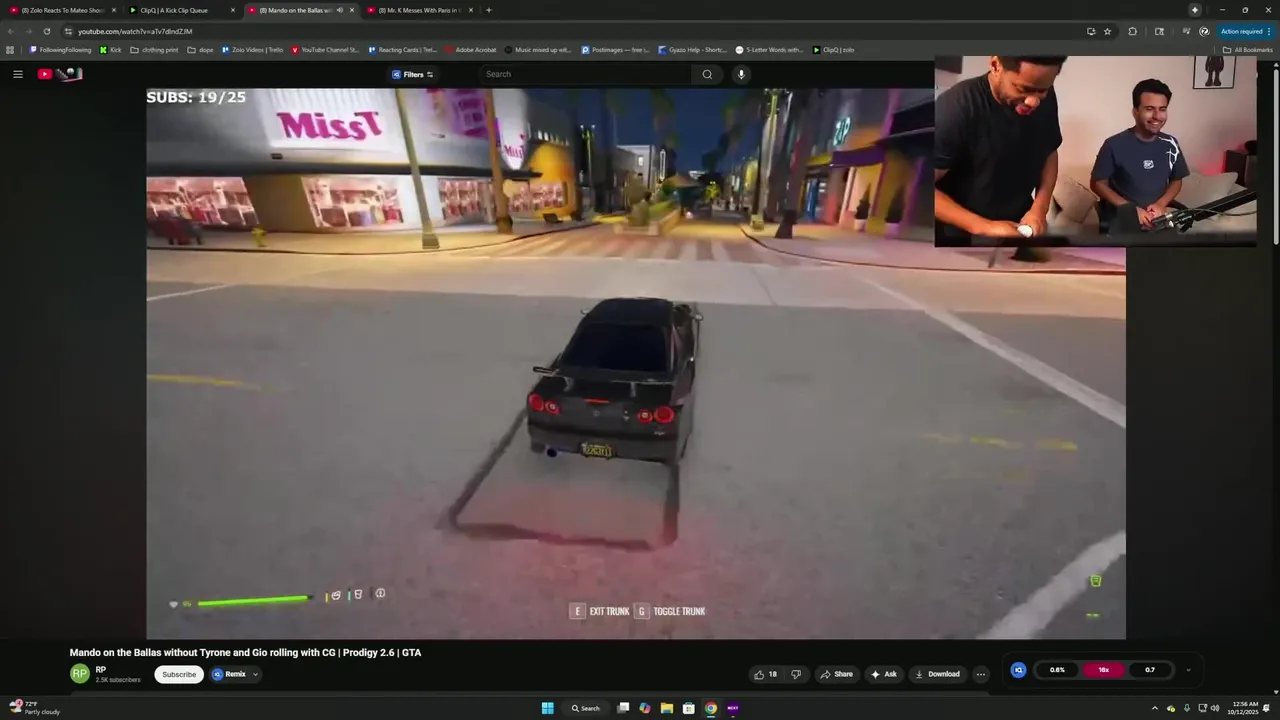The image size is (1280, 720).
Task: Expand the dropdown arrow beside 0.7
Action: click(x=1188, y=670)
